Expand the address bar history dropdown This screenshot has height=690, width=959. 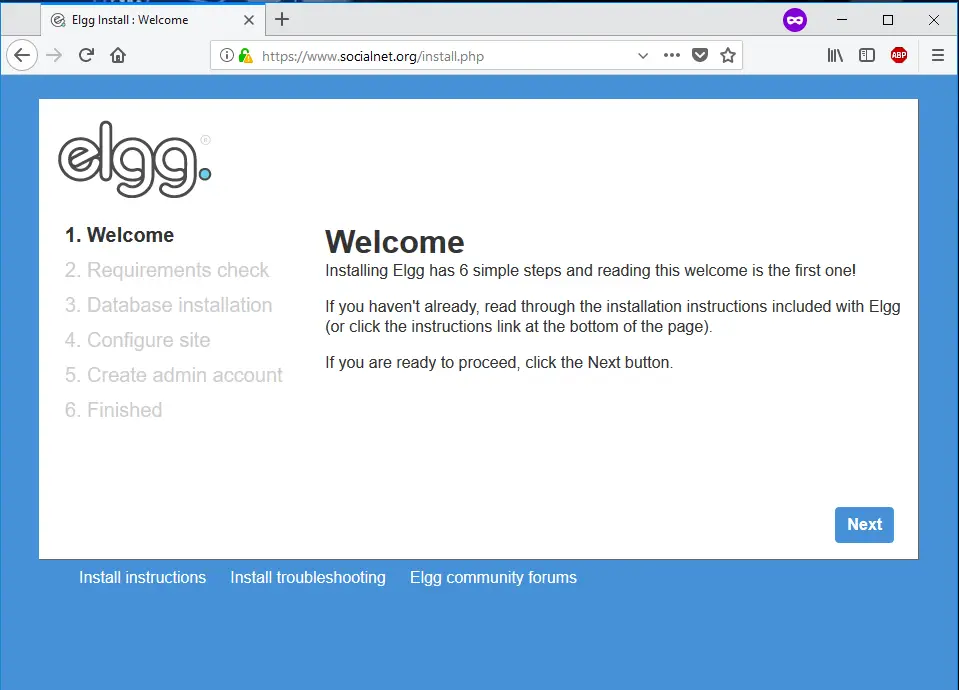[643, 56]
